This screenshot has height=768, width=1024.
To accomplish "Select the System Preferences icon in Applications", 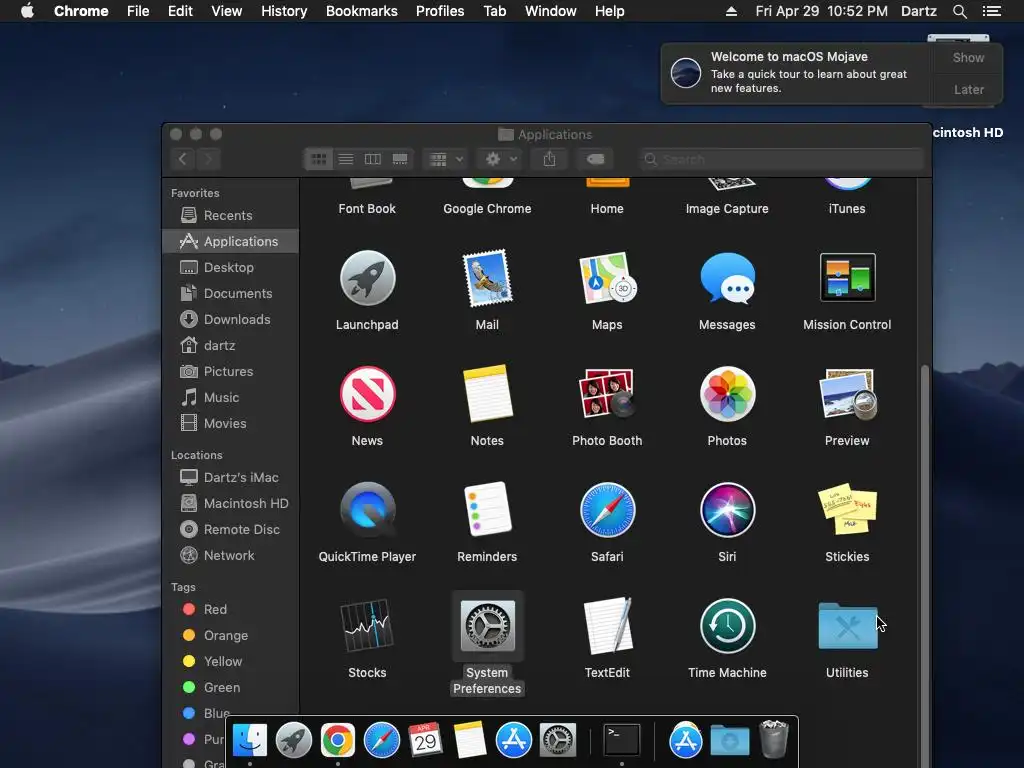I will click(x=487, y=626).
